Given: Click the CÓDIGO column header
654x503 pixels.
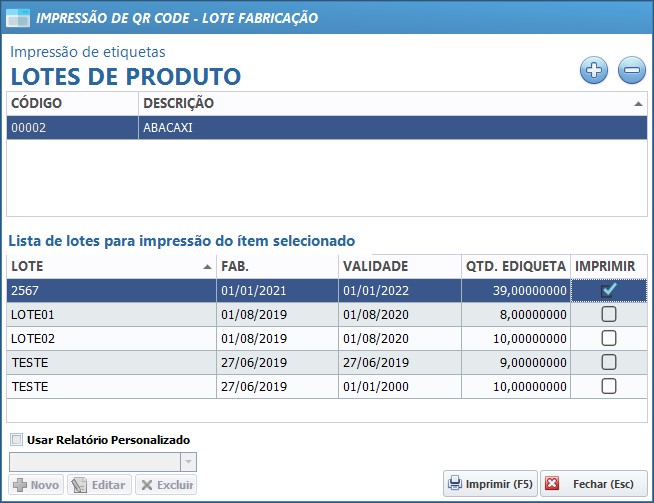Looking at the screenshot, I should pos(73,103).
